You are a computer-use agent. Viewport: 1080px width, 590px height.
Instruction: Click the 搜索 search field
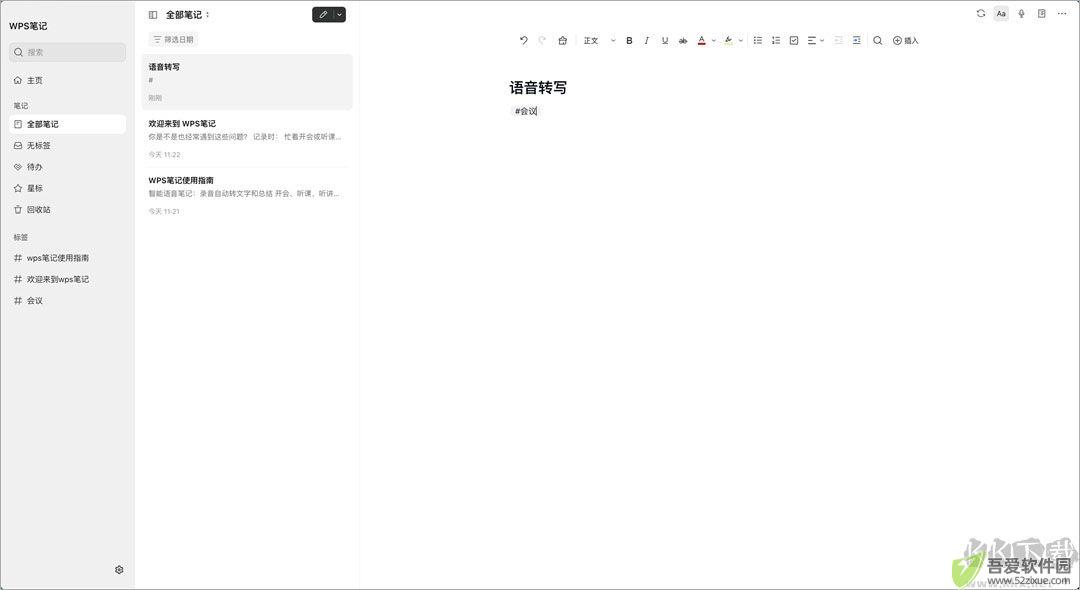[x=68, y=52]
